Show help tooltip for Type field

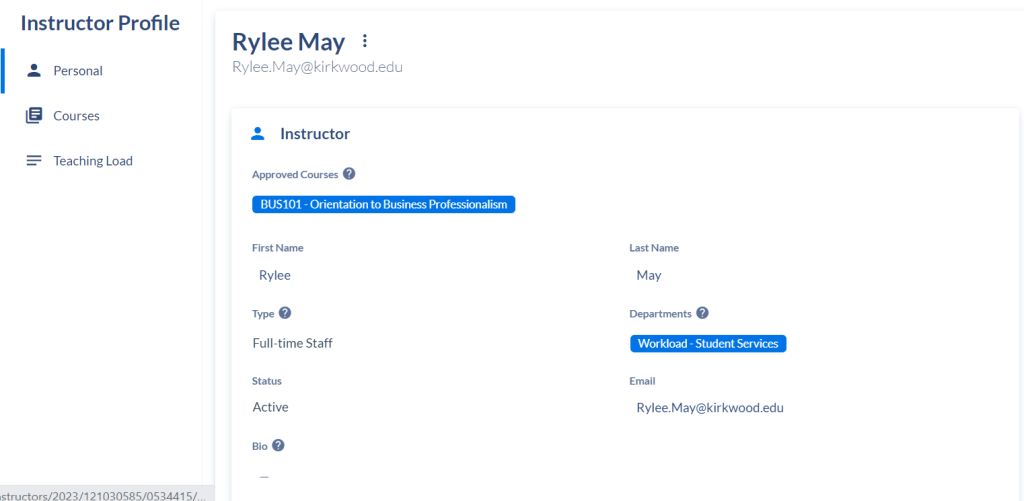click(285, 313)
